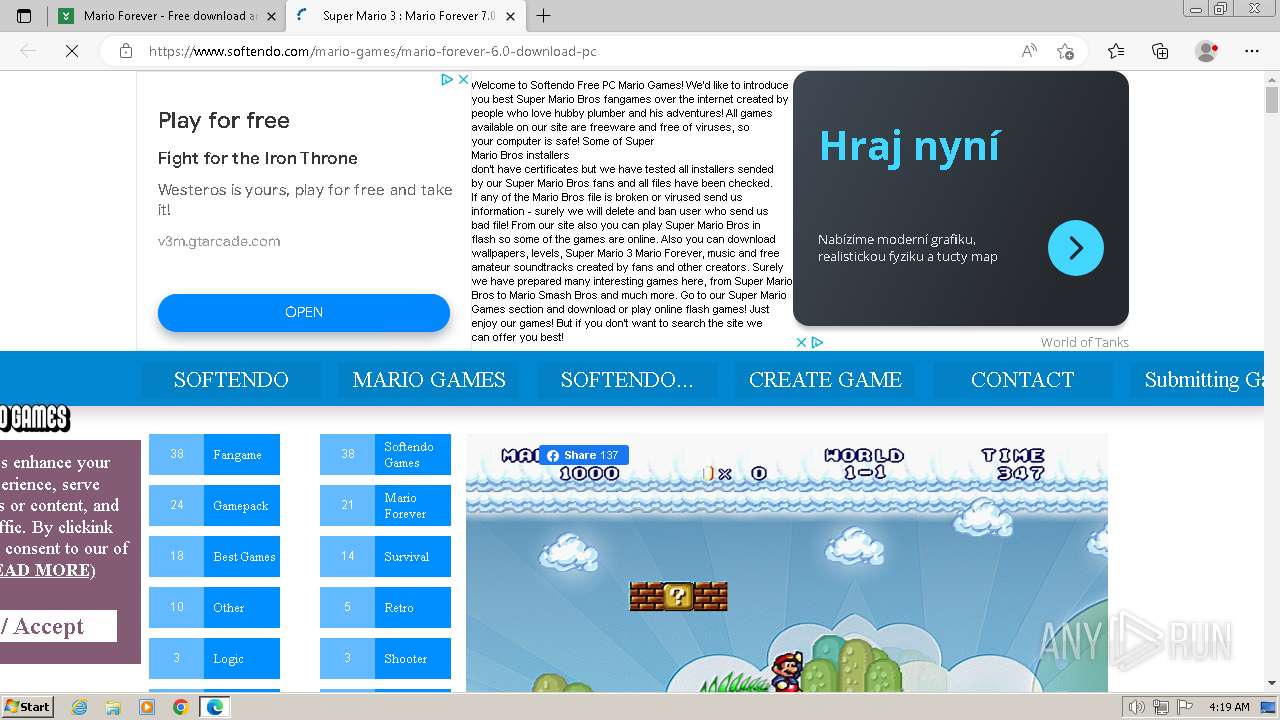Click the Accept cookie consent button

tap(58, 626)
